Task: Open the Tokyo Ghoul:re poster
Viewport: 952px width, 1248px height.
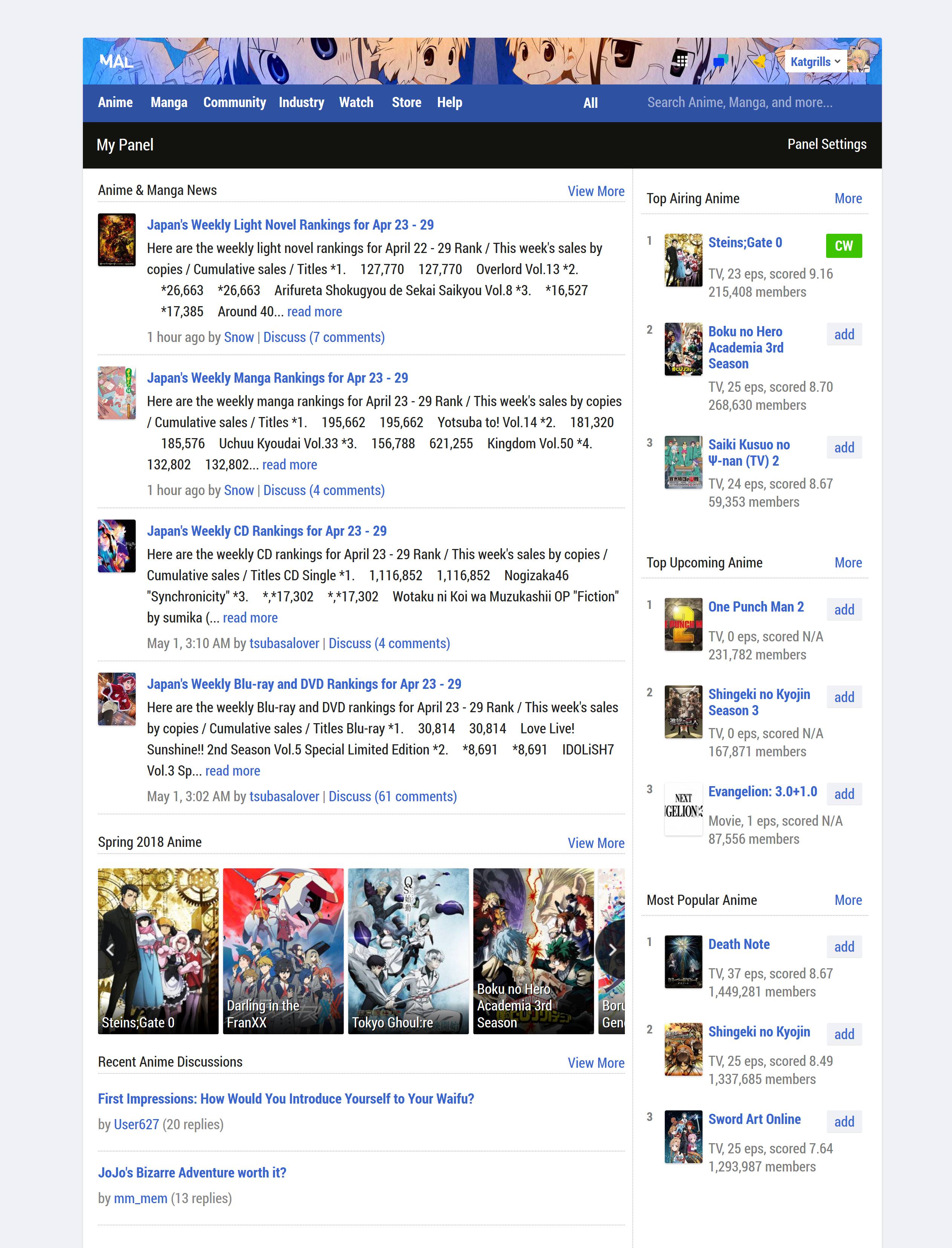Action: [409, 951]
